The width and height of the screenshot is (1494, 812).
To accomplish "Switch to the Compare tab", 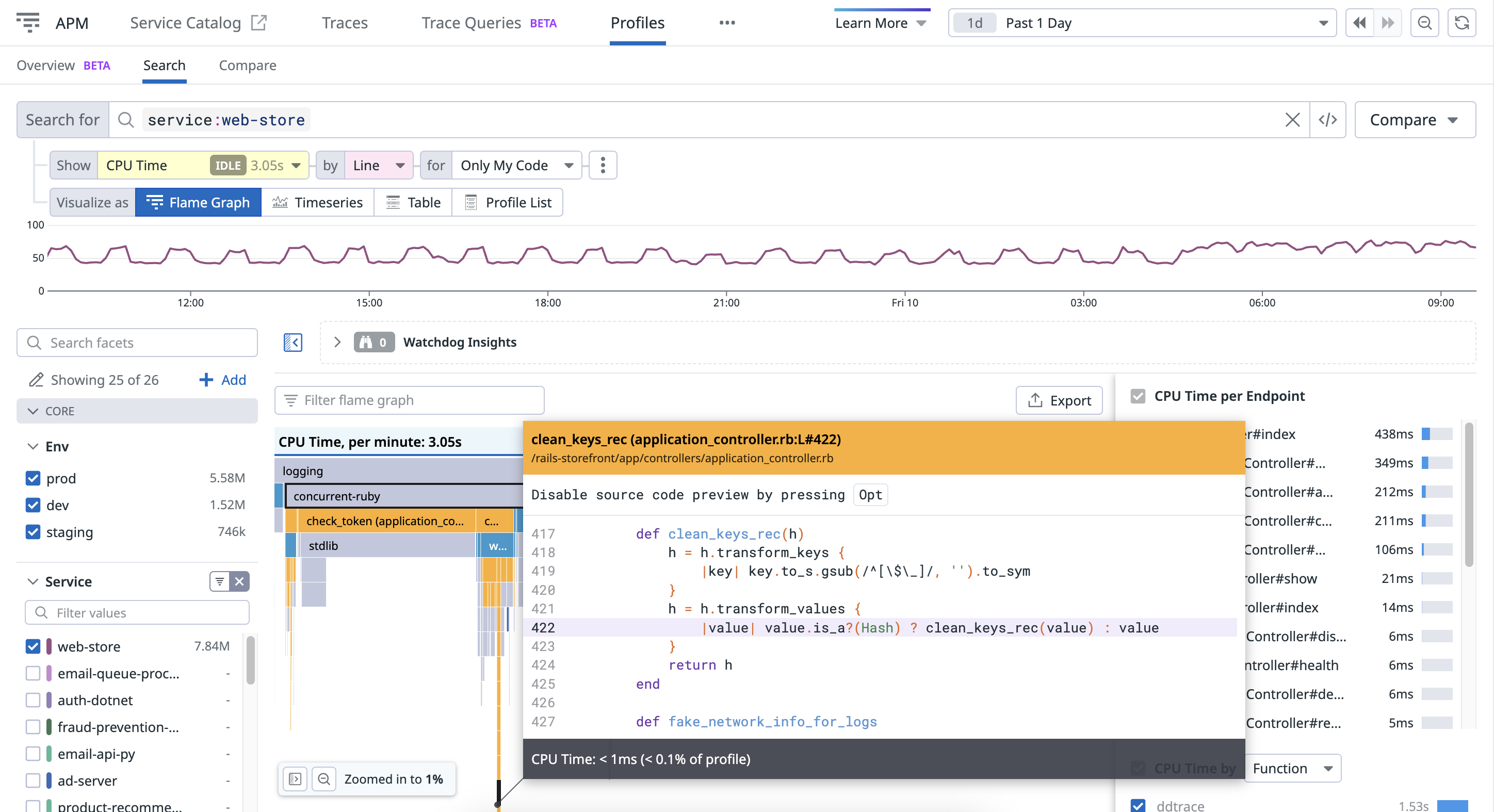I will pyautogui.click(x=247, y=65).
